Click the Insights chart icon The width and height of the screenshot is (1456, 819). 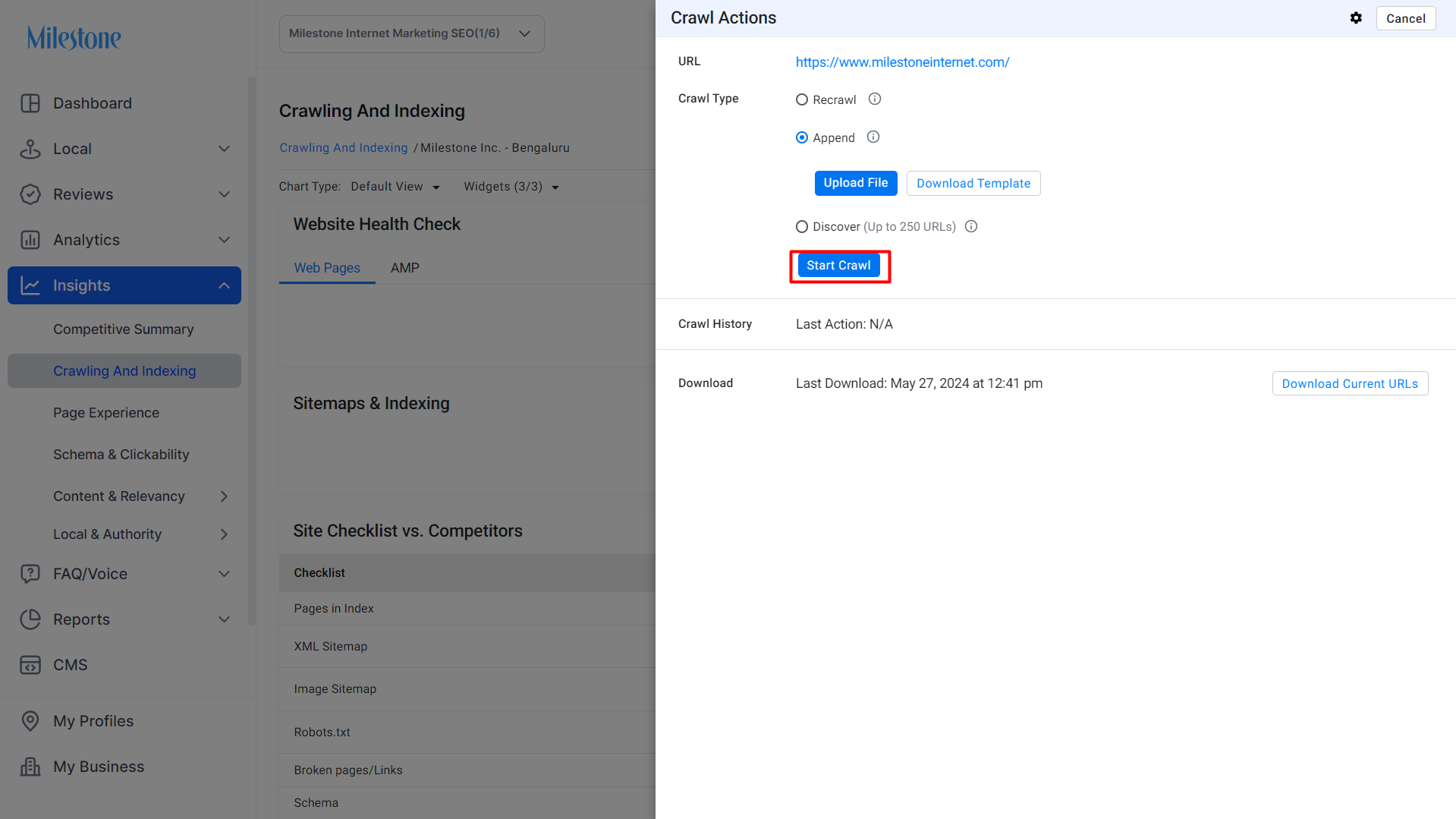(30, 285)
